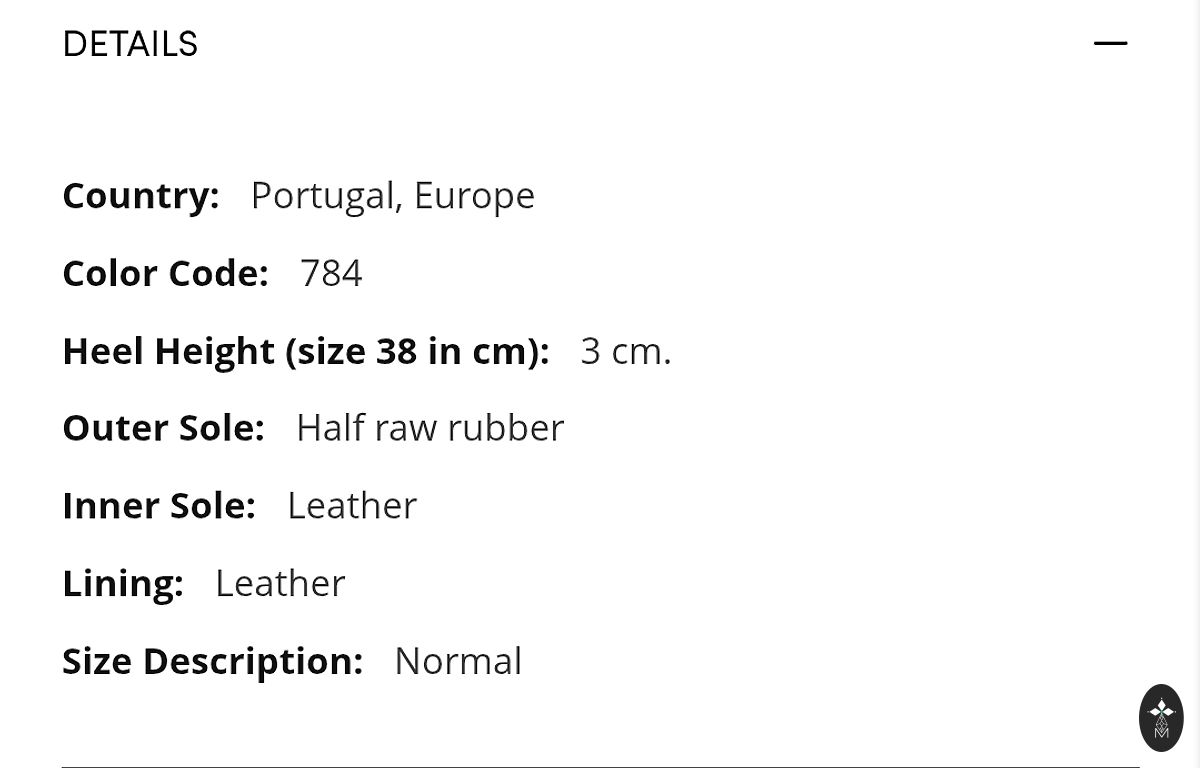Click the Leather value beside Lining
This screenshot has height=768, width=1200.
tap(280, 583)
